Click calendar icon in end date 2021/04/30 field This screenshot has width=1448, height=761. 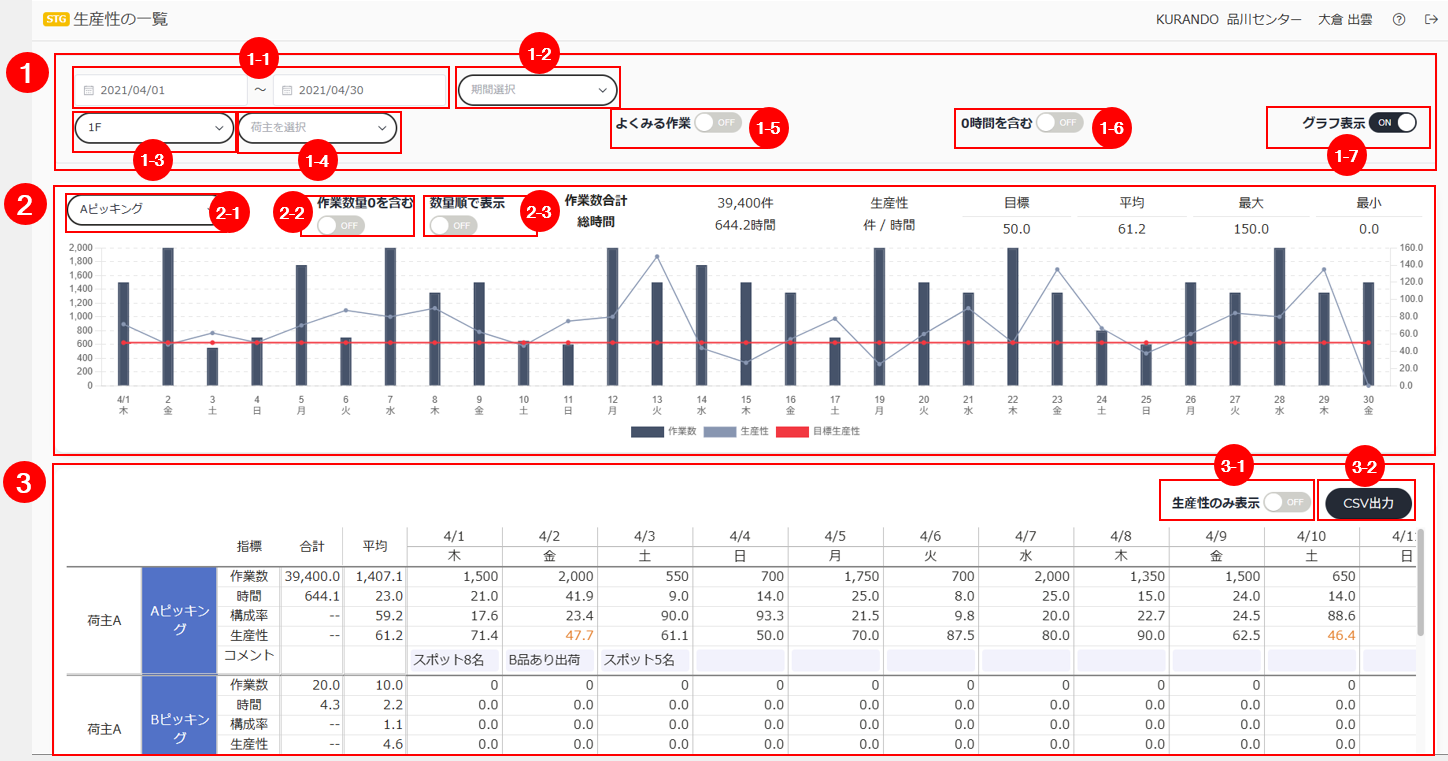coord(288,90)
